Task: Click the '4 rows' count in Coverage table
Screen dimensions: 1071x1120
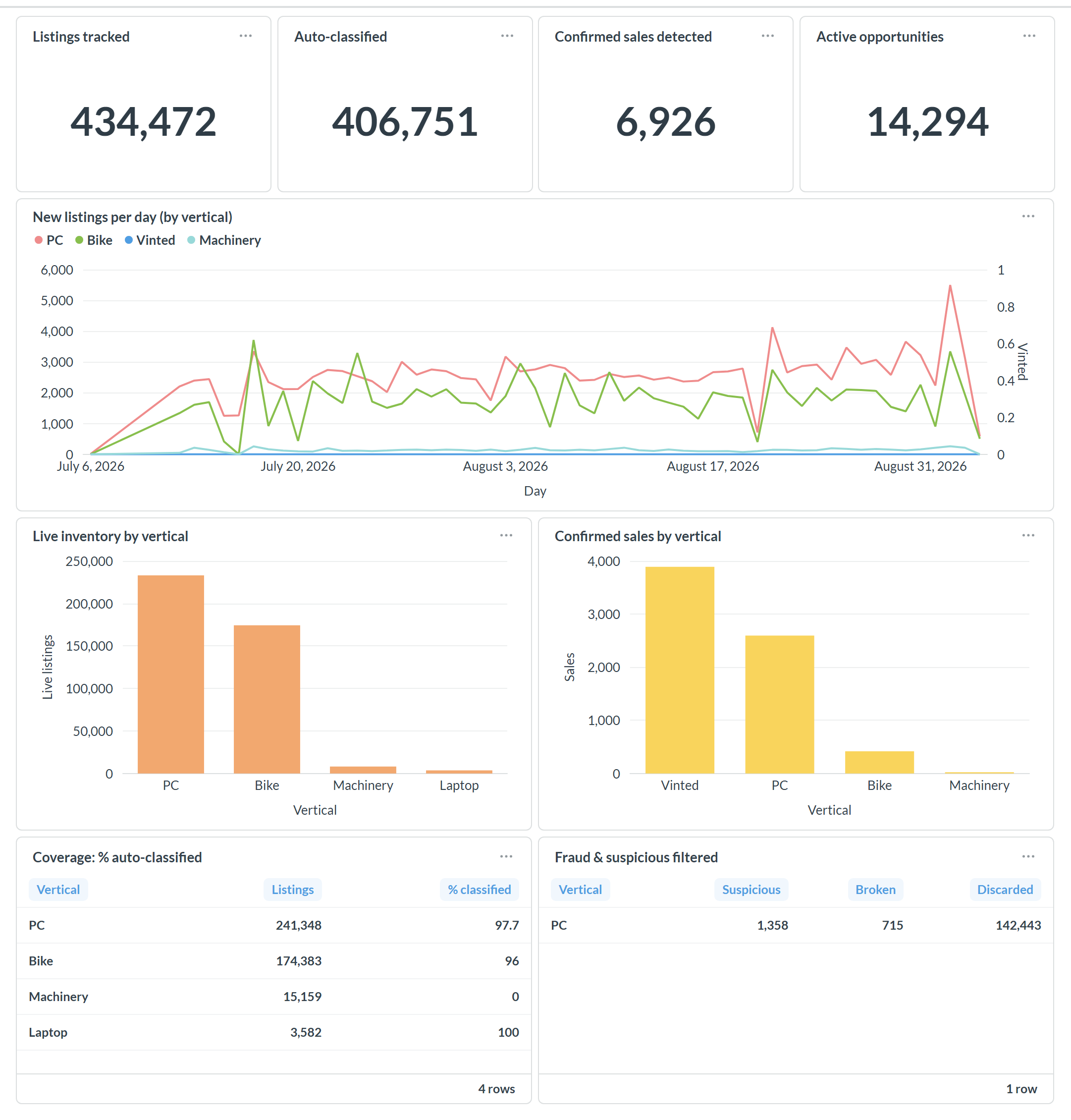Action: coord(496,1089)
